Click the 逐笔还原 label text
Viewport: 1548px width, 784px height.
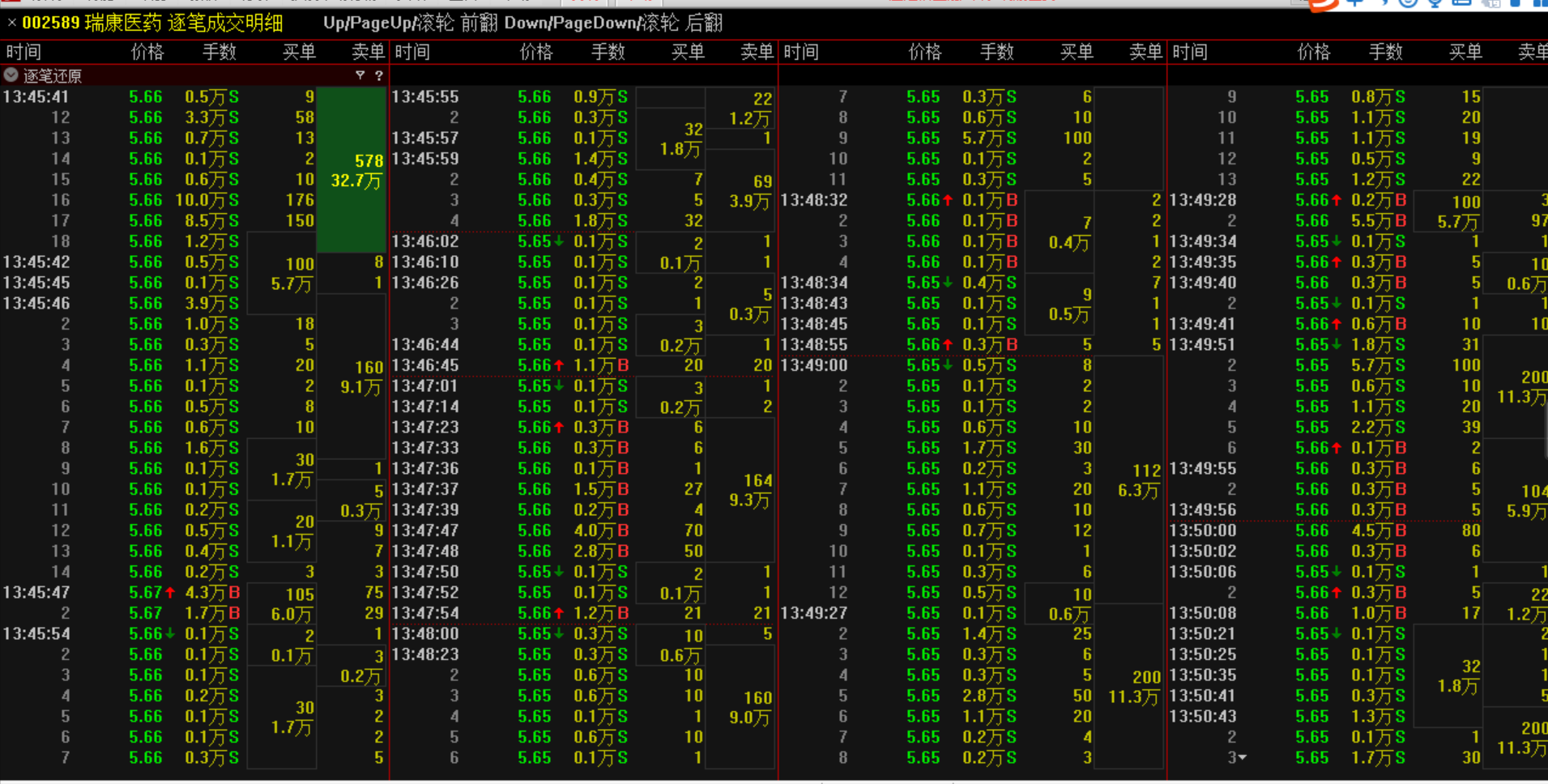click(x=53, y=75)
